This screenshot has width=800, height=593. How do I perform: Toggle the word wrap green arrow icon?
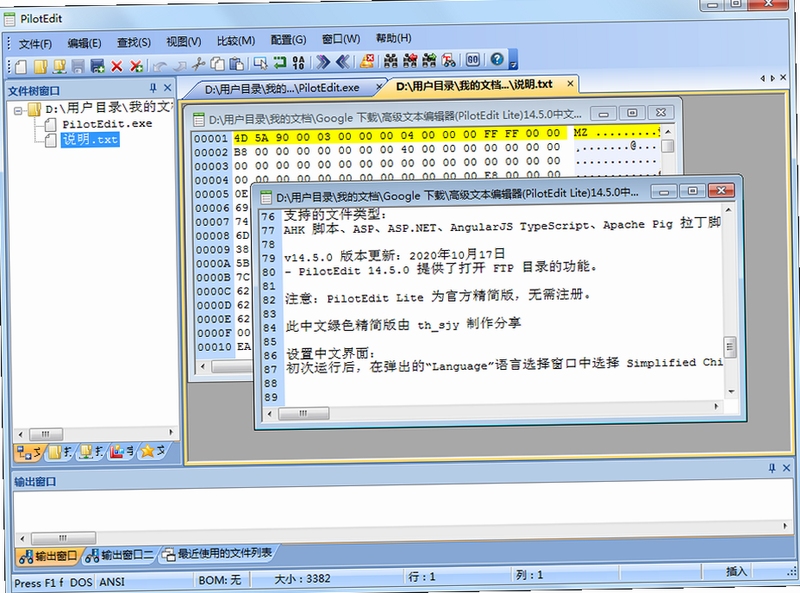tap(280, 63)
